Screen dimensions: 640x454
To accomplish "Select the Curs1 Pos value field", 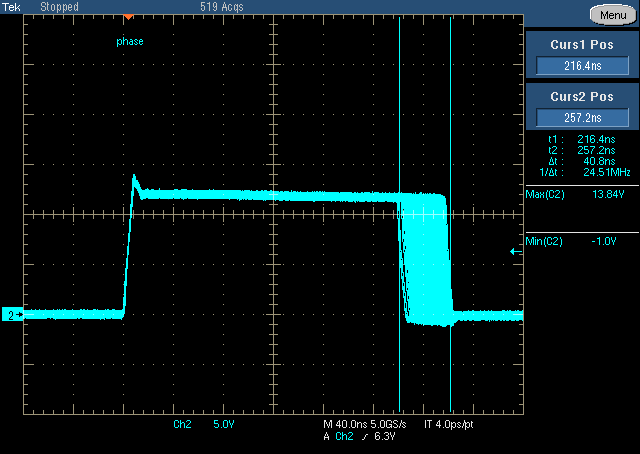I will coord(582,66).
